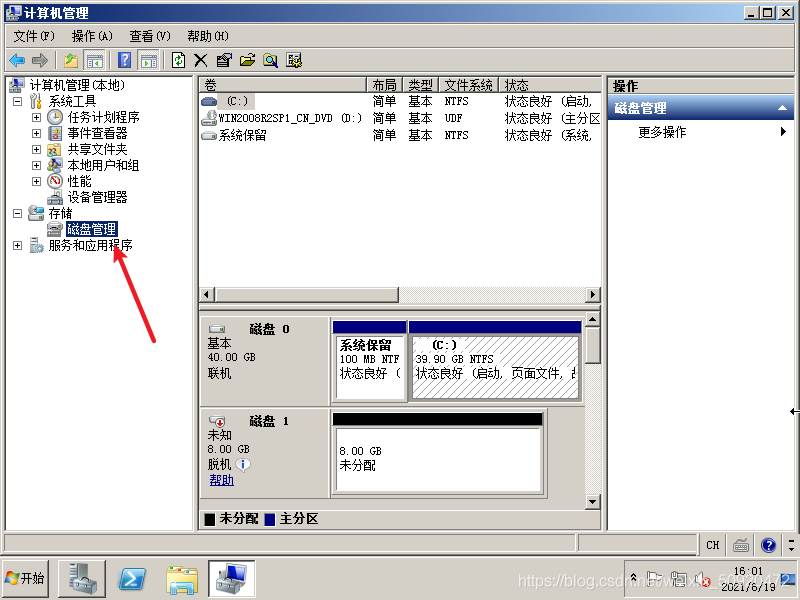Click the Delete X toolbar icon

[201, 61]
